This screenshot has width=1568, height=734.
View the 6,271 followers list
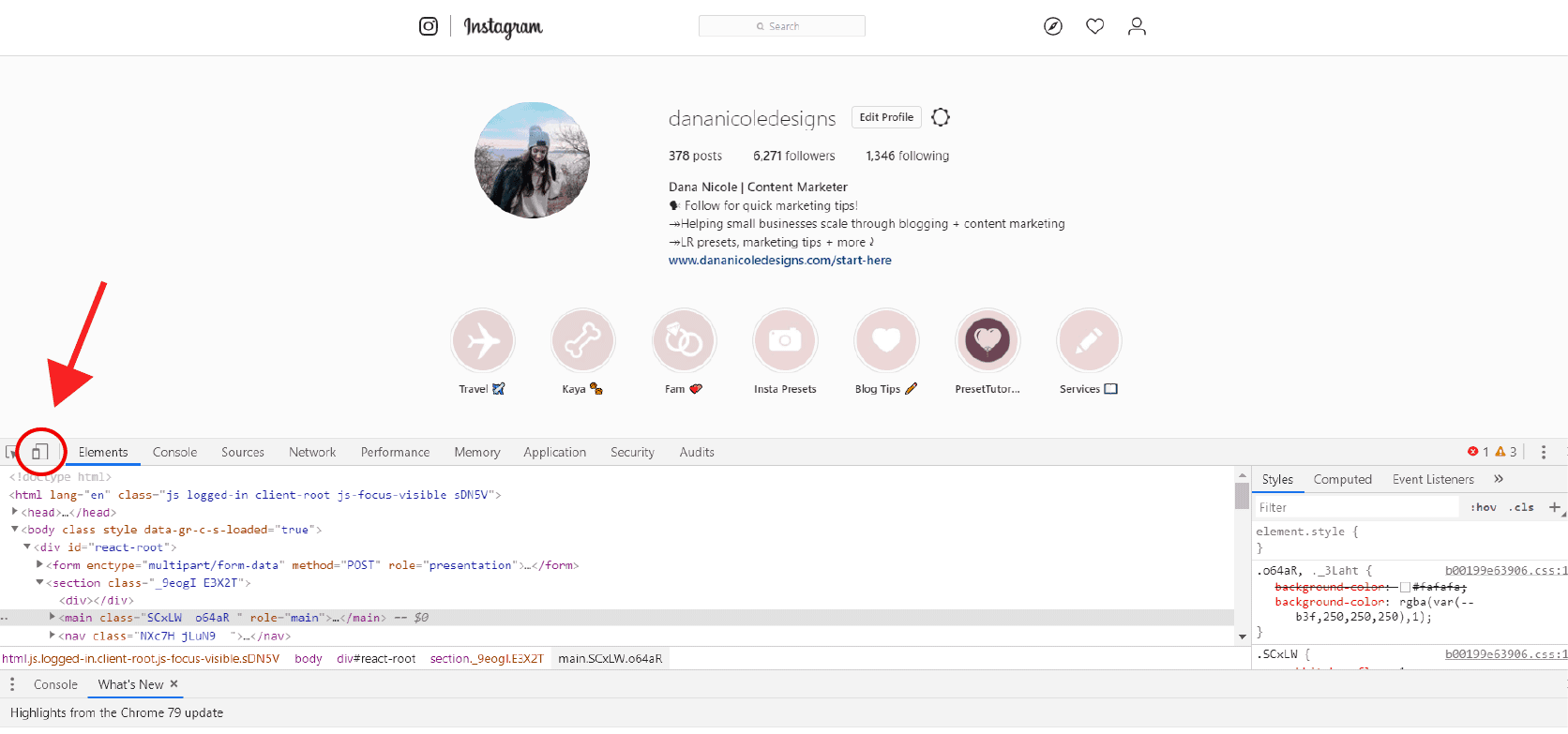tap(794, 156)
